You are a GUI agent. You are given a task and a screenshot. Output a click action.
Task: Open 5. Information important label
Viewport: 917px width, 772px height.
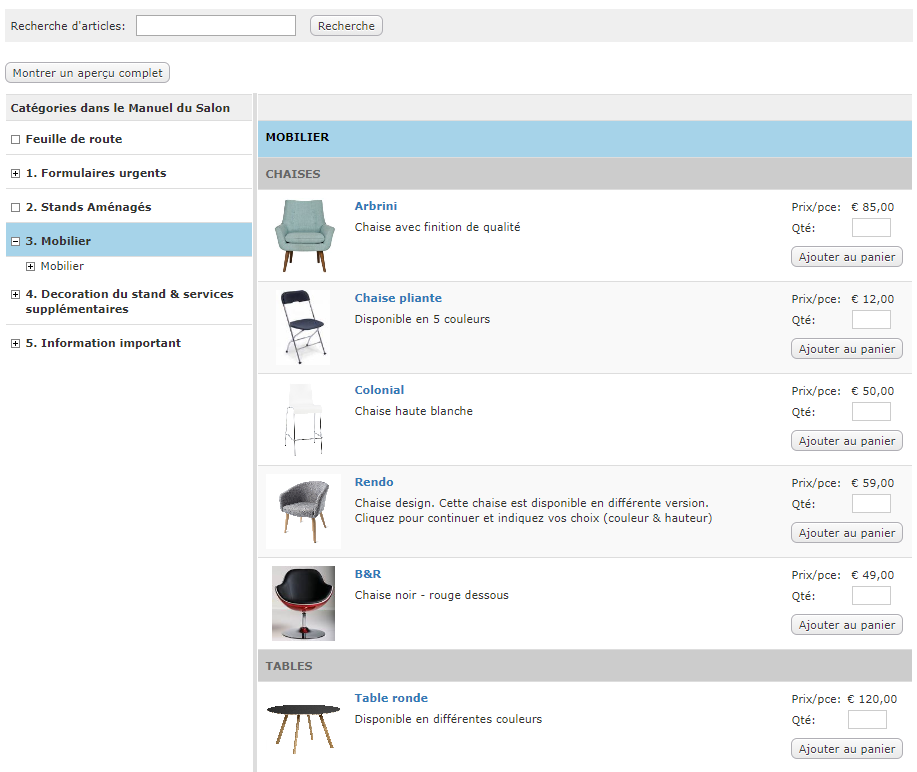tap(103, 343)
